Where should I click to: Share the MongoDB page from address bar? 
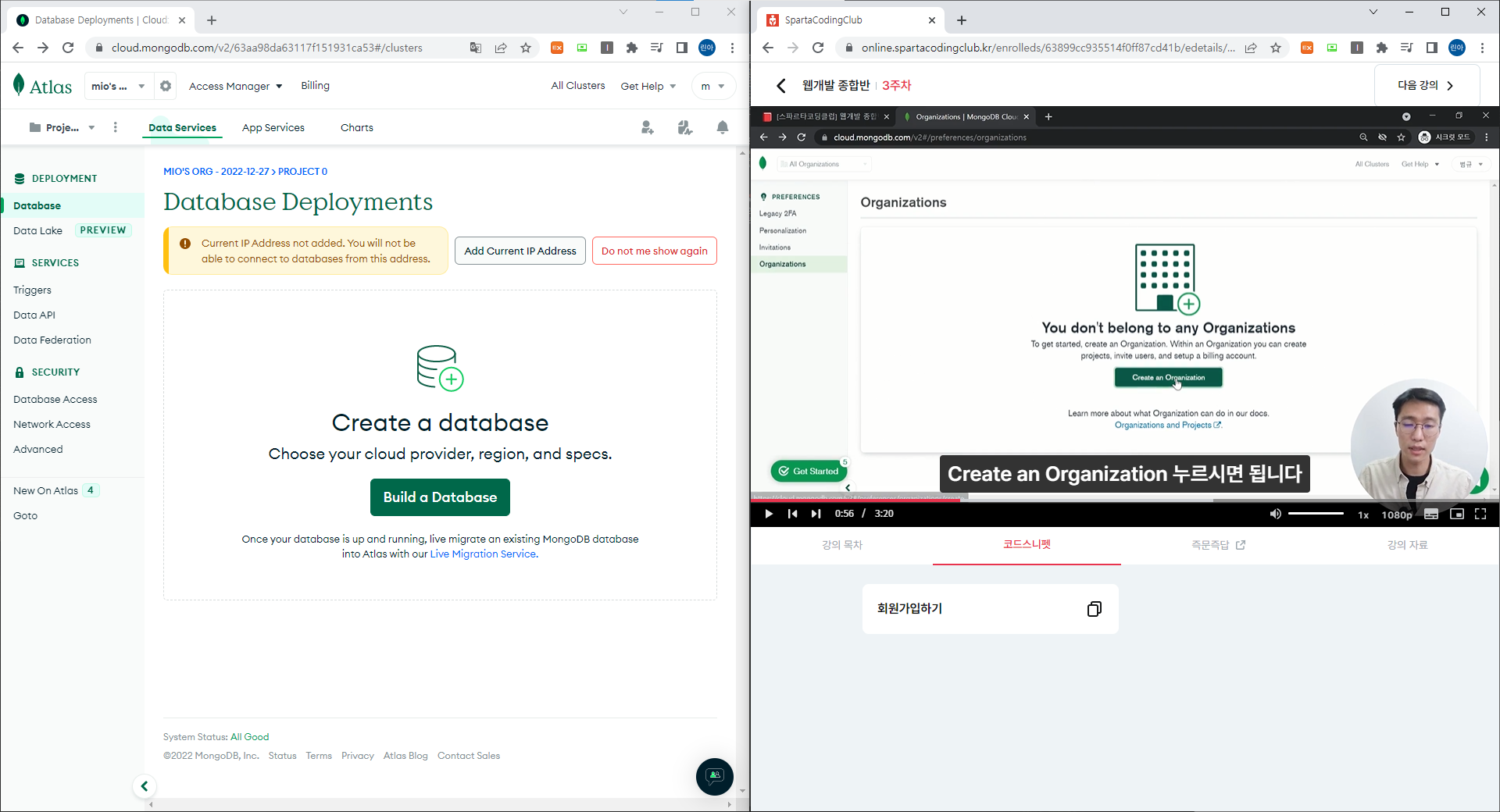click(501, 48)
